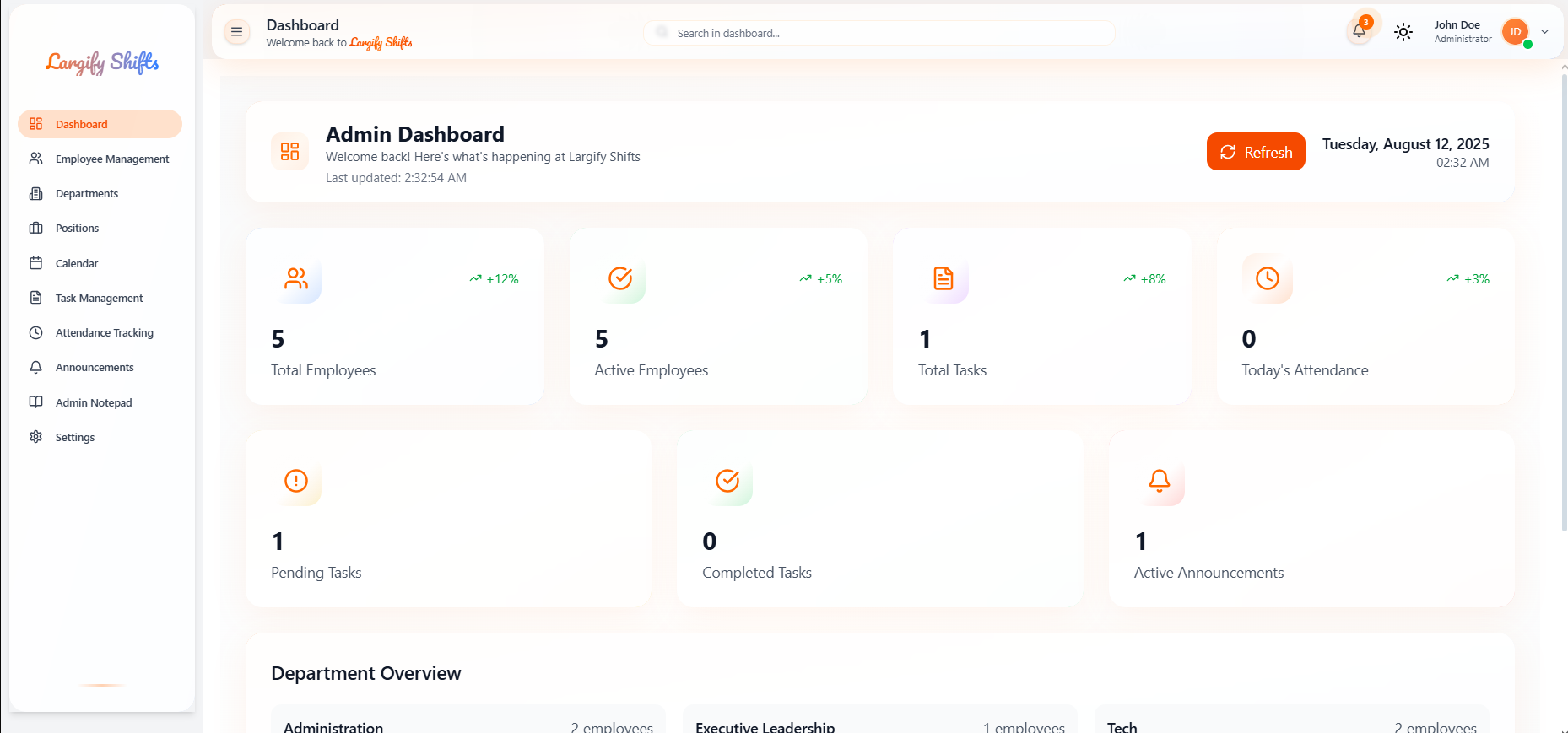Go to Departments in the sidebar
This screenshot has height=733, width=1568.
[x=86, y=194]
